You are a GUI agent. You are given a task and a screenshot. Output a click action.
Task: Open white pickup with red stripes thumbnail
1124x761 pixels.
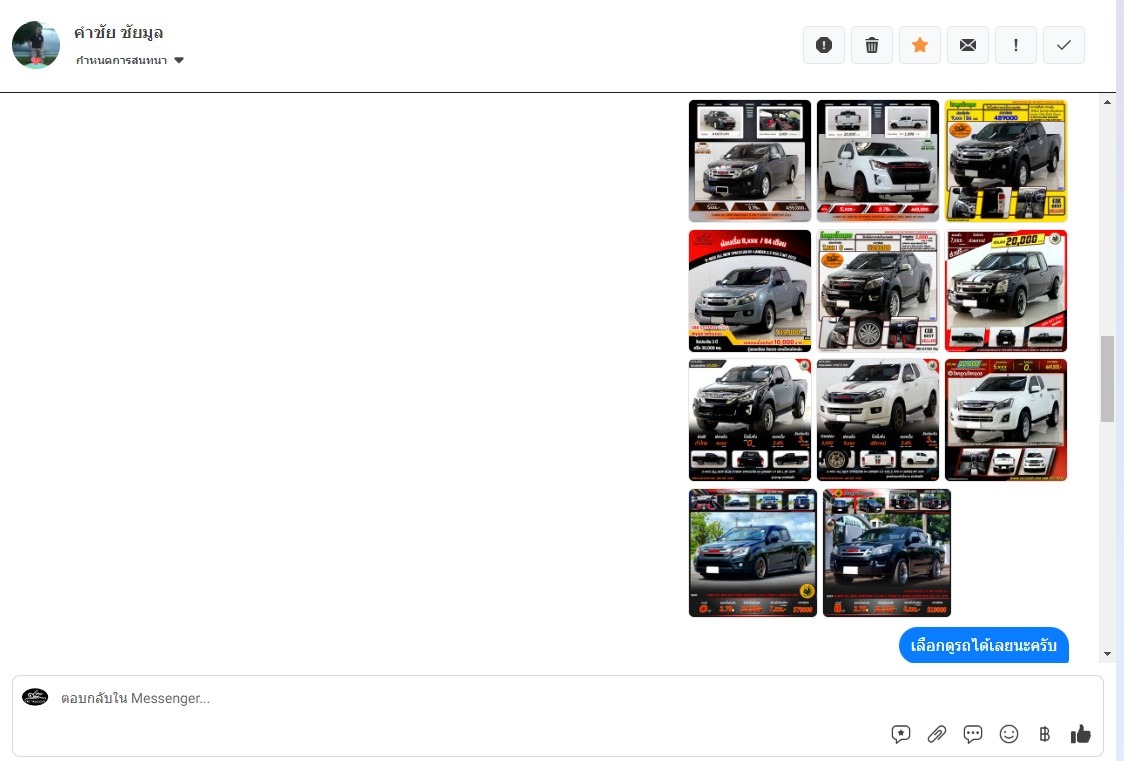878,420
